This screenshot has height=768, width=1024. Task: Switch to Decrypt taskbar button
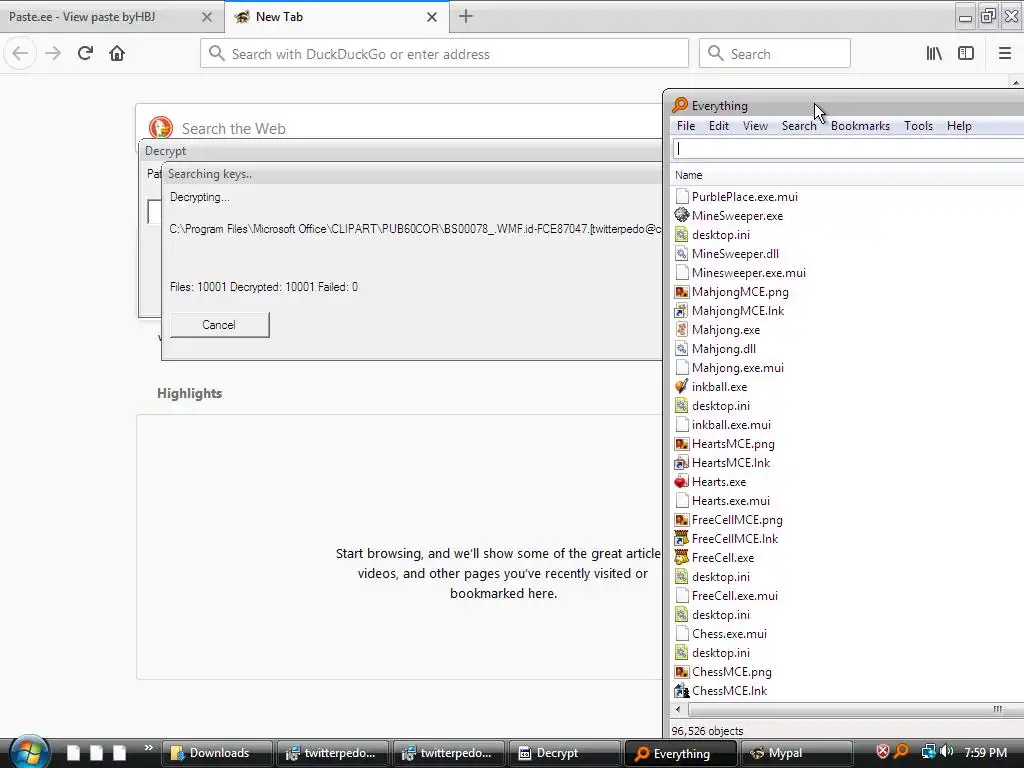tap(564, 753)
